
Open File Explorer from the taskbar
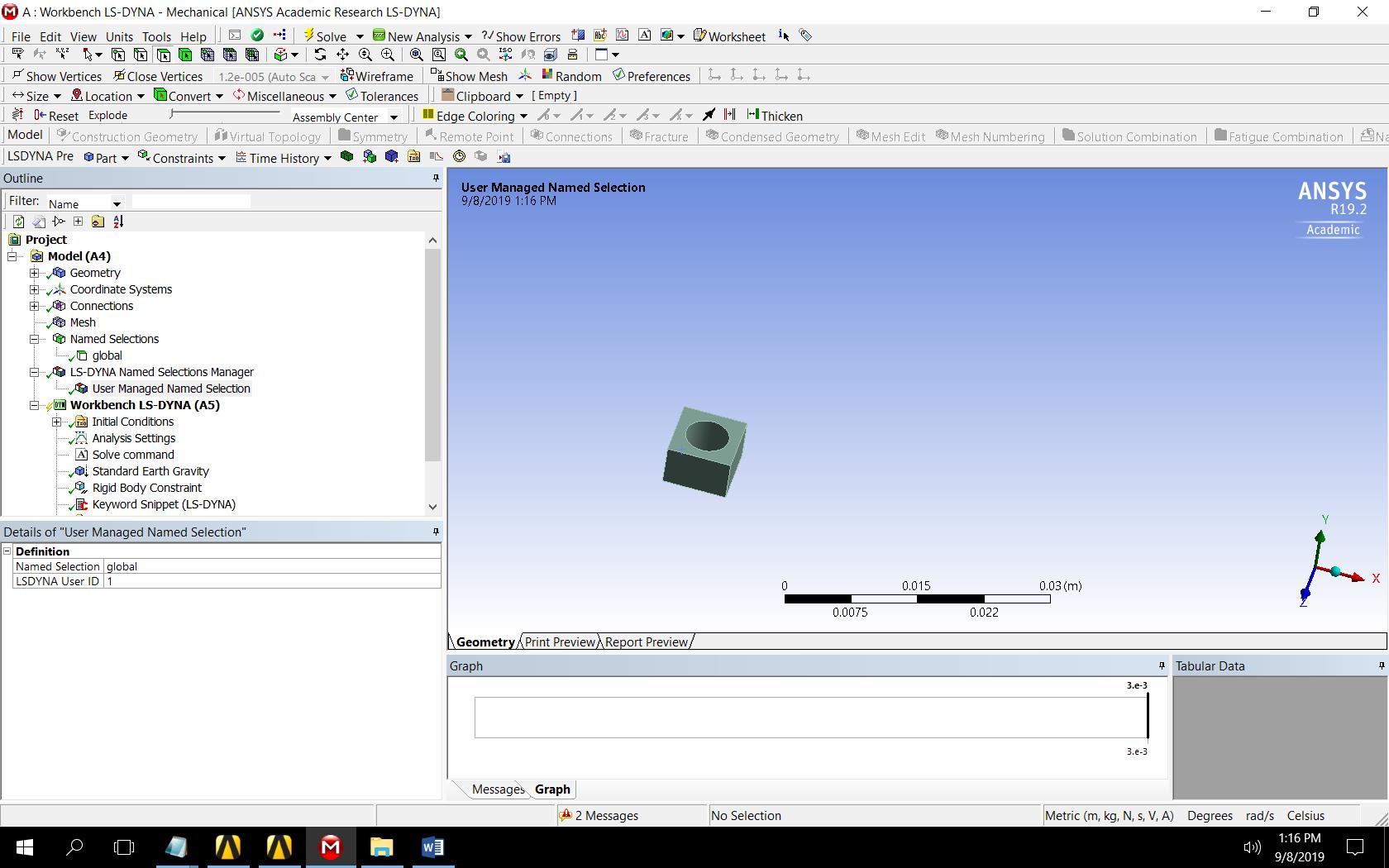381,847
